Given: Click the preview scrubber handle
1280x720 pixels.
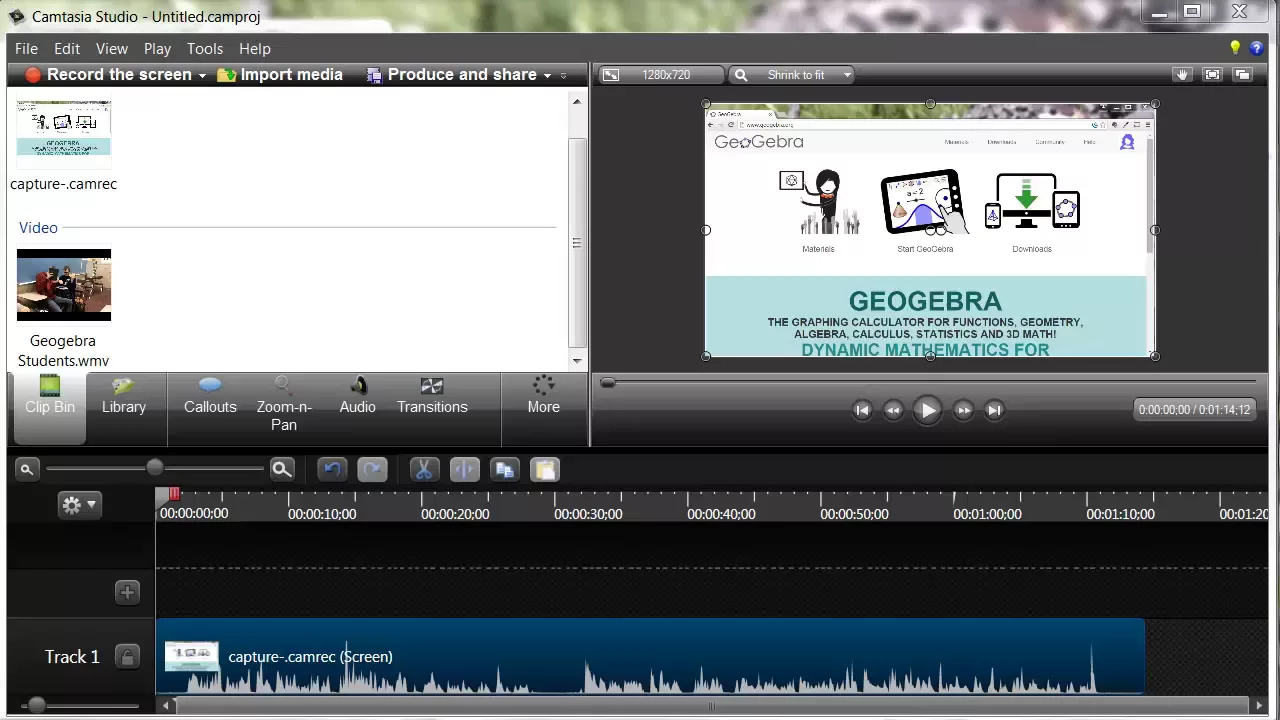Looking at the screenshot, I should pos(607,382).
